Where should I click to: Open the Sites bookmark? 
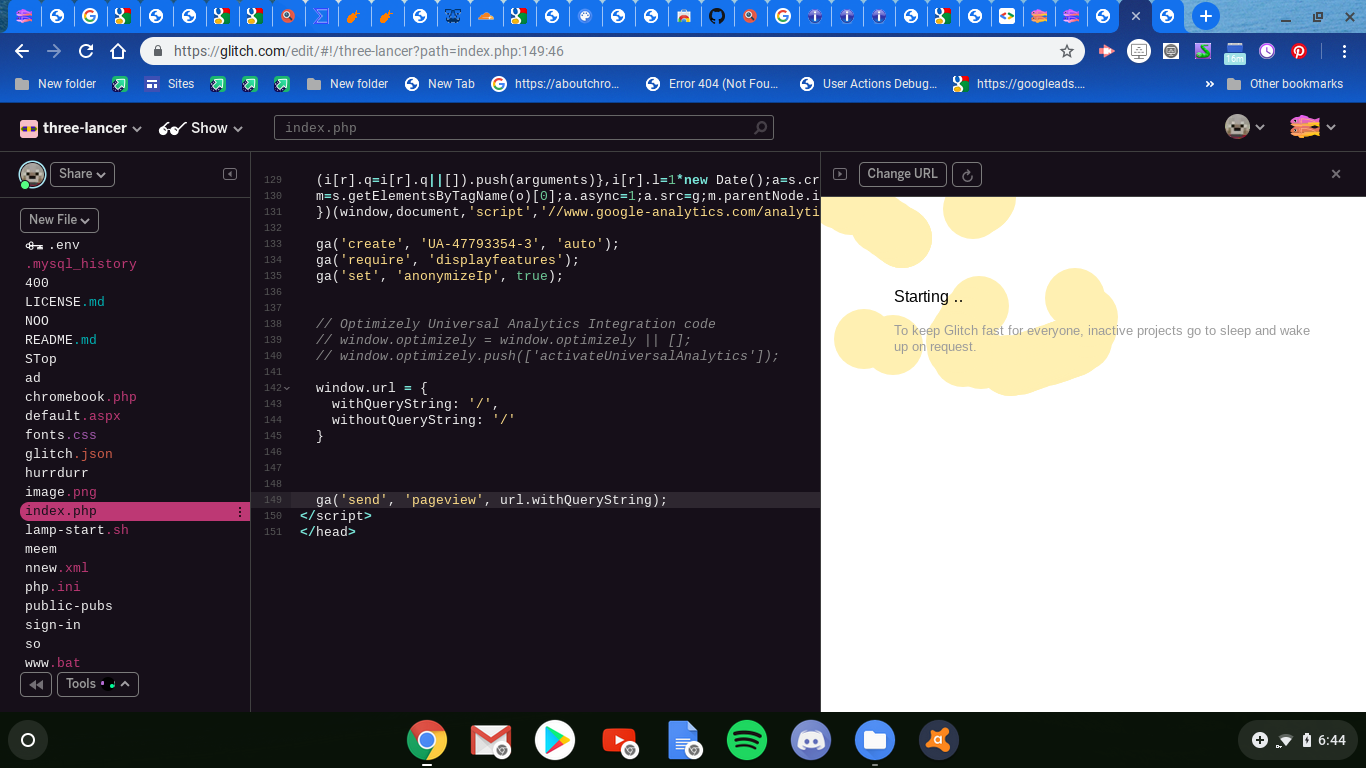coord(169,84)
